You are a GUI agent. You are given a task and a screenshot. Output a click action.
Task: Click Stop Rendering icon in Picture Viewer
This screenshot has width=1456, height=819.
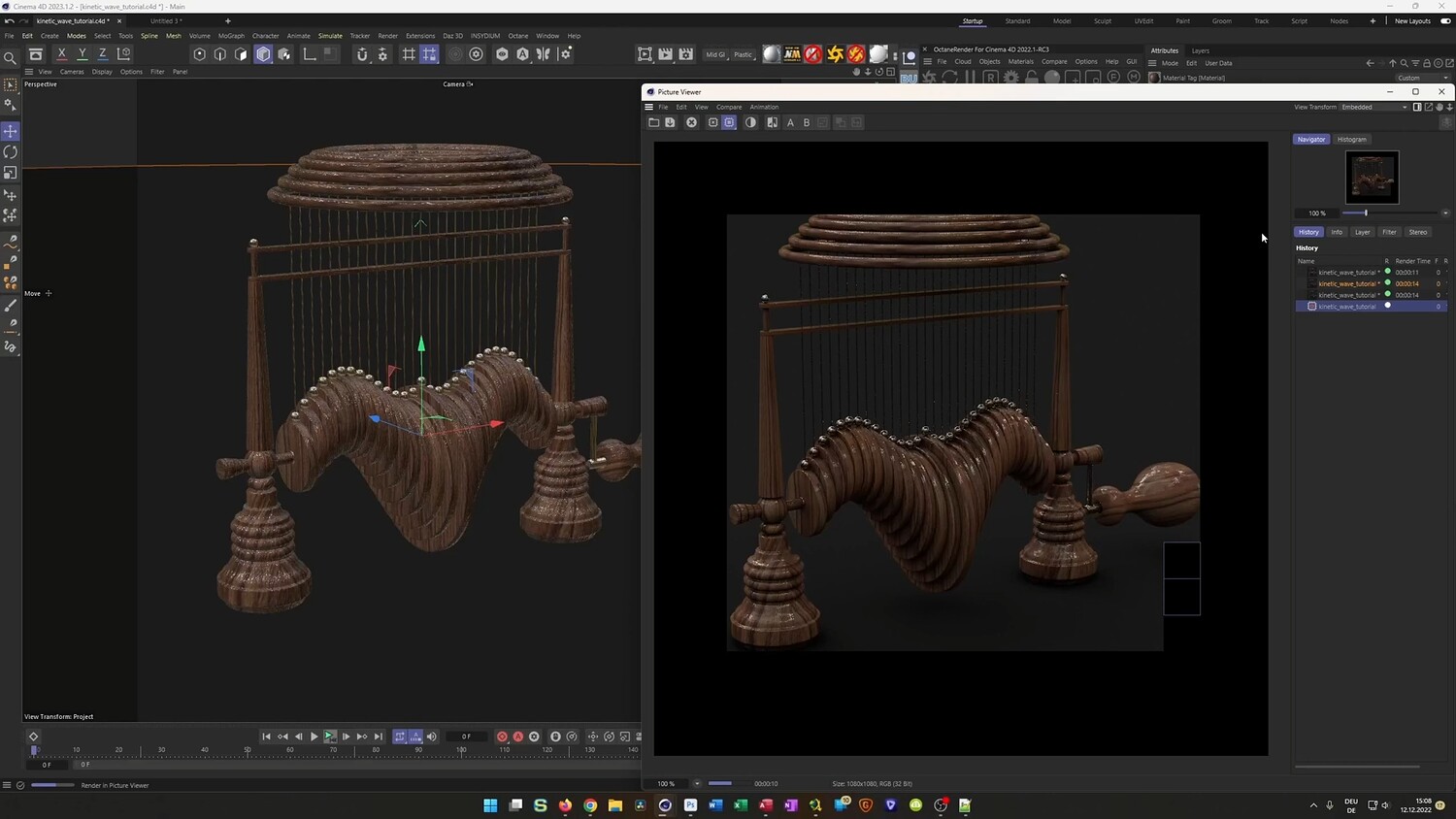pos(691,122)
